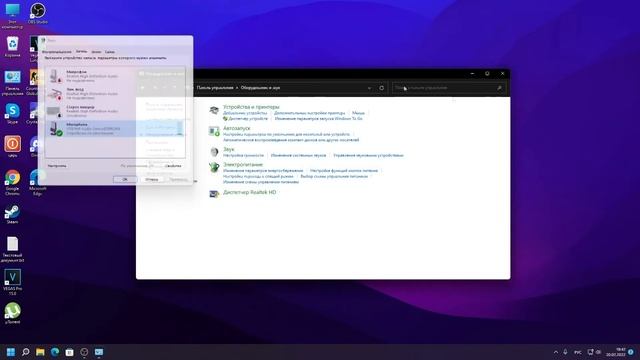The width and height of the screenshot is (640, 360).
Task: Open the Sound (Звук) speaker icon
Action: coord(214,152)
